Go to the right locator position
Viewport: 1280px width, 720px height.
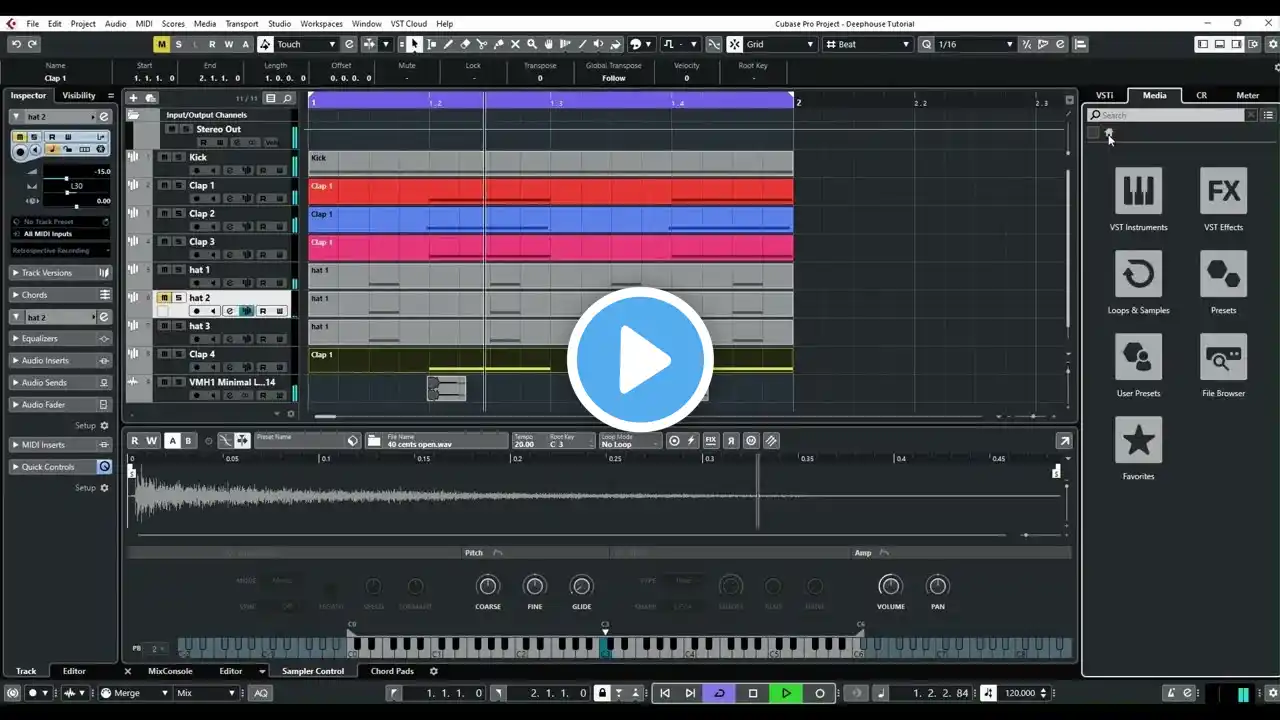click(690, 693)
